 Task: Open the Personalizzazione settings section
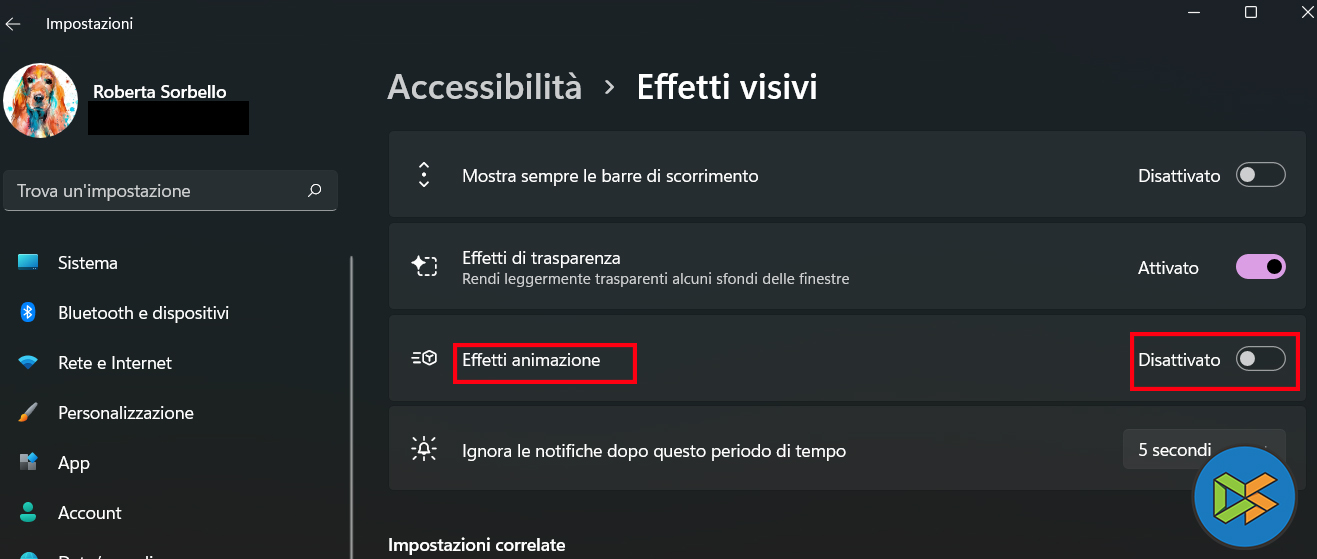click(x=126, y=413)
